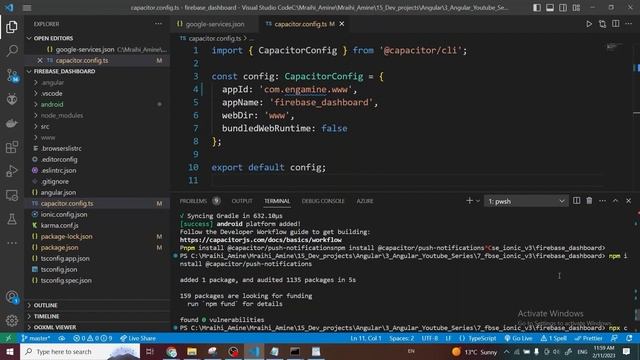
Task: Click the Windows taskbar search box
Action: click(80, 351)
